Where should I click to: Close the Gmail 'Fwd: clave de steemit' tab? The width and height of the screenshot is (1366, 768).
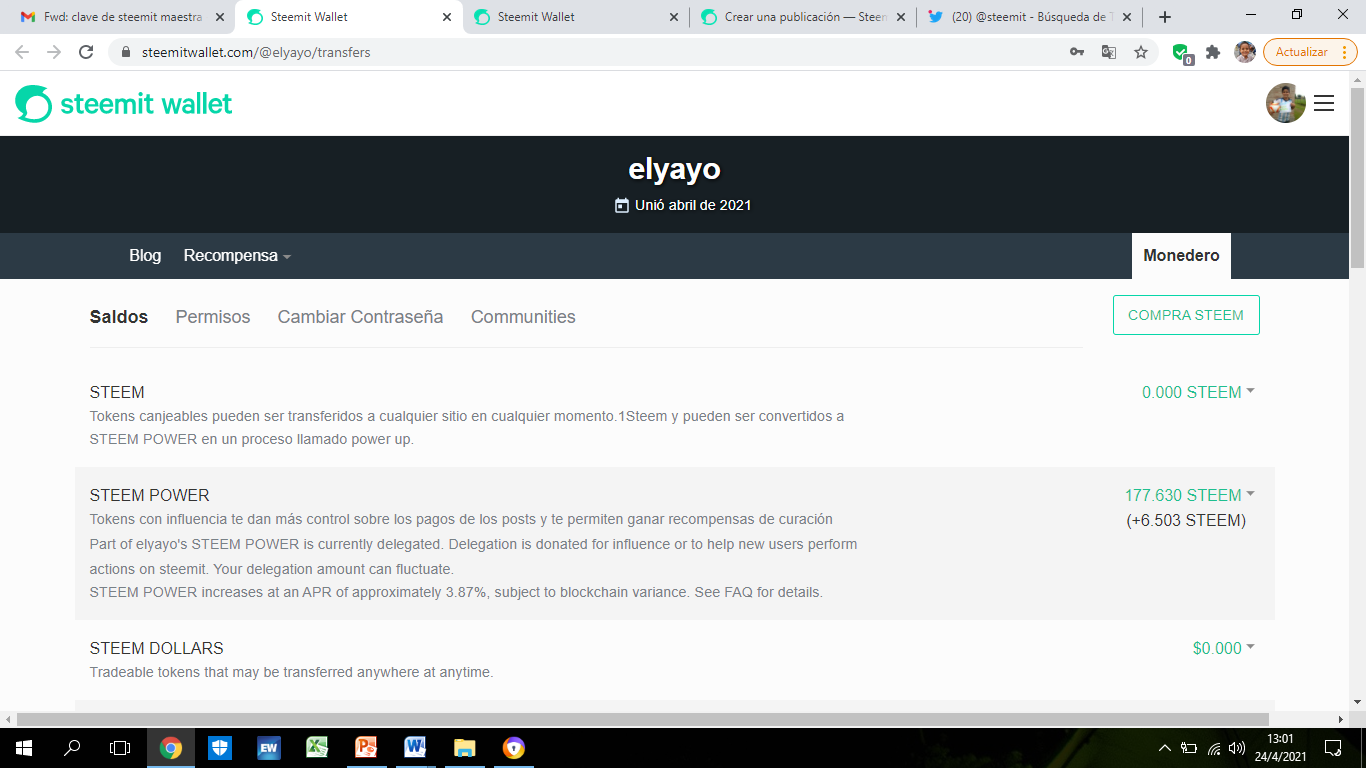[x=220, y=17]
